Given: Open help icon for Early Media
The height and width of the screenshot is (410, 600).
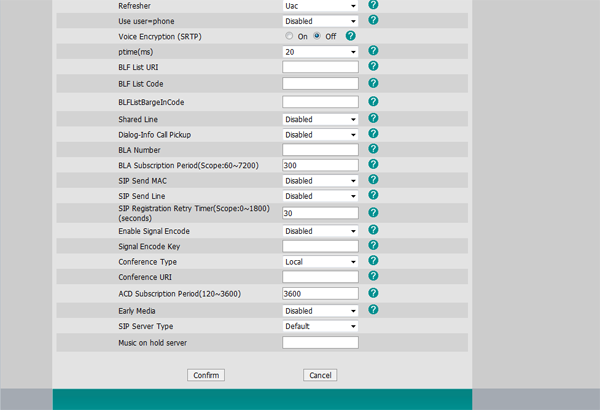Looking at the screenshot, I should tap(373, 310).
